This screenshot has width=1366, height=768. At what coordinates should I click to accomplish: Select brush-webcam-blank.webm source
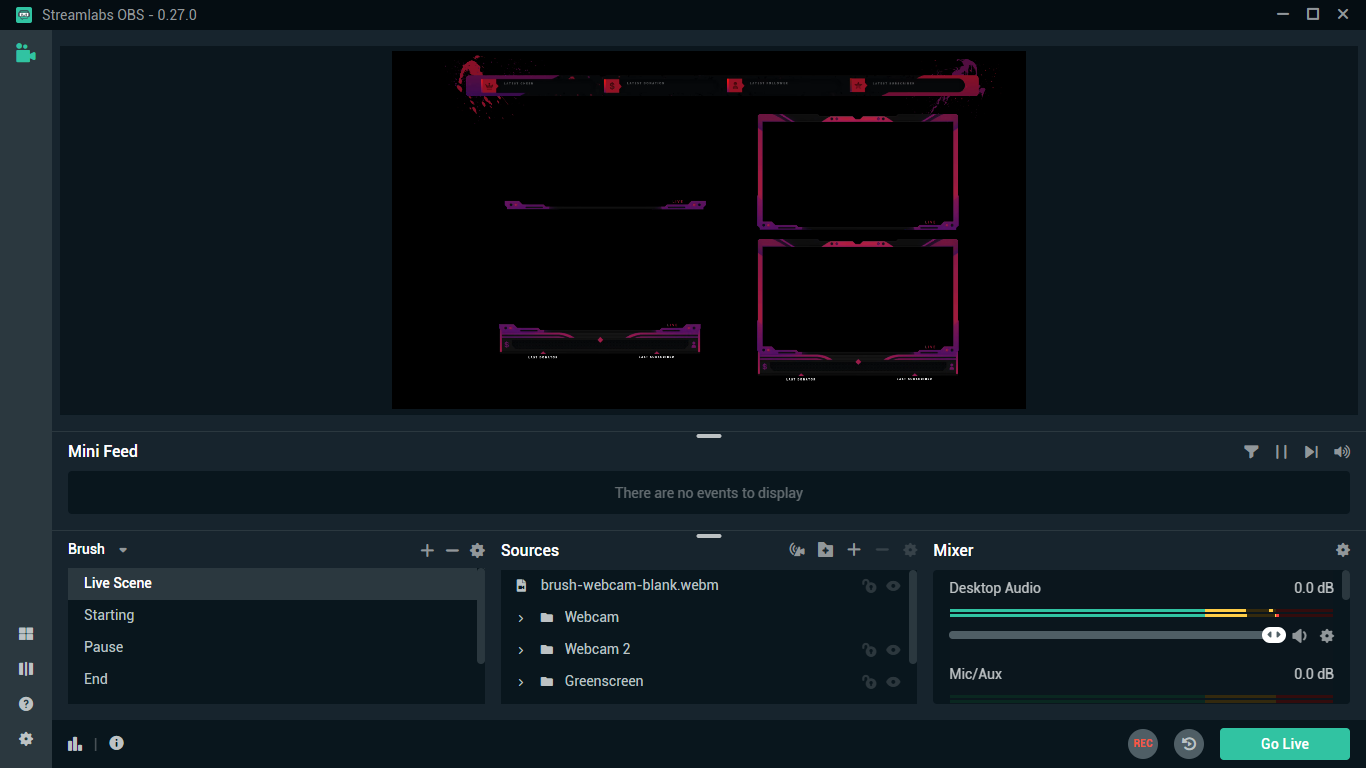click(x=705, y=585)
